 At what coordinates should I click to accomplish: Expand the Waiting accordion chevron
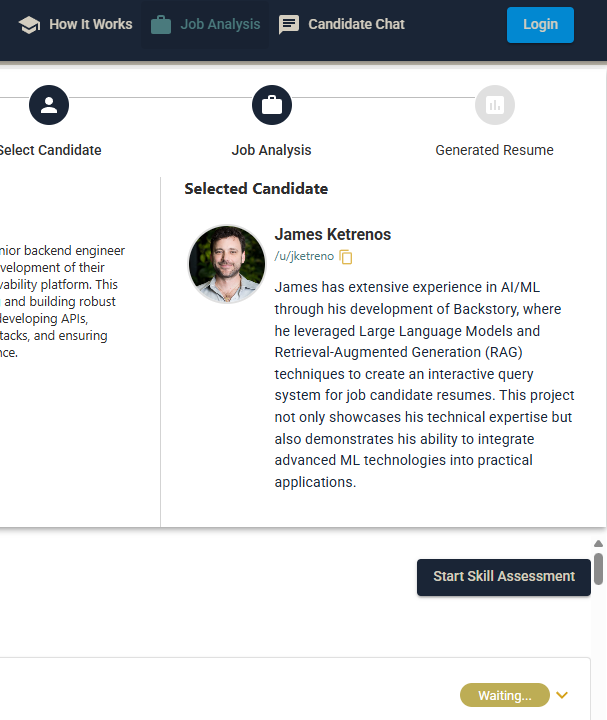point(562,695)
